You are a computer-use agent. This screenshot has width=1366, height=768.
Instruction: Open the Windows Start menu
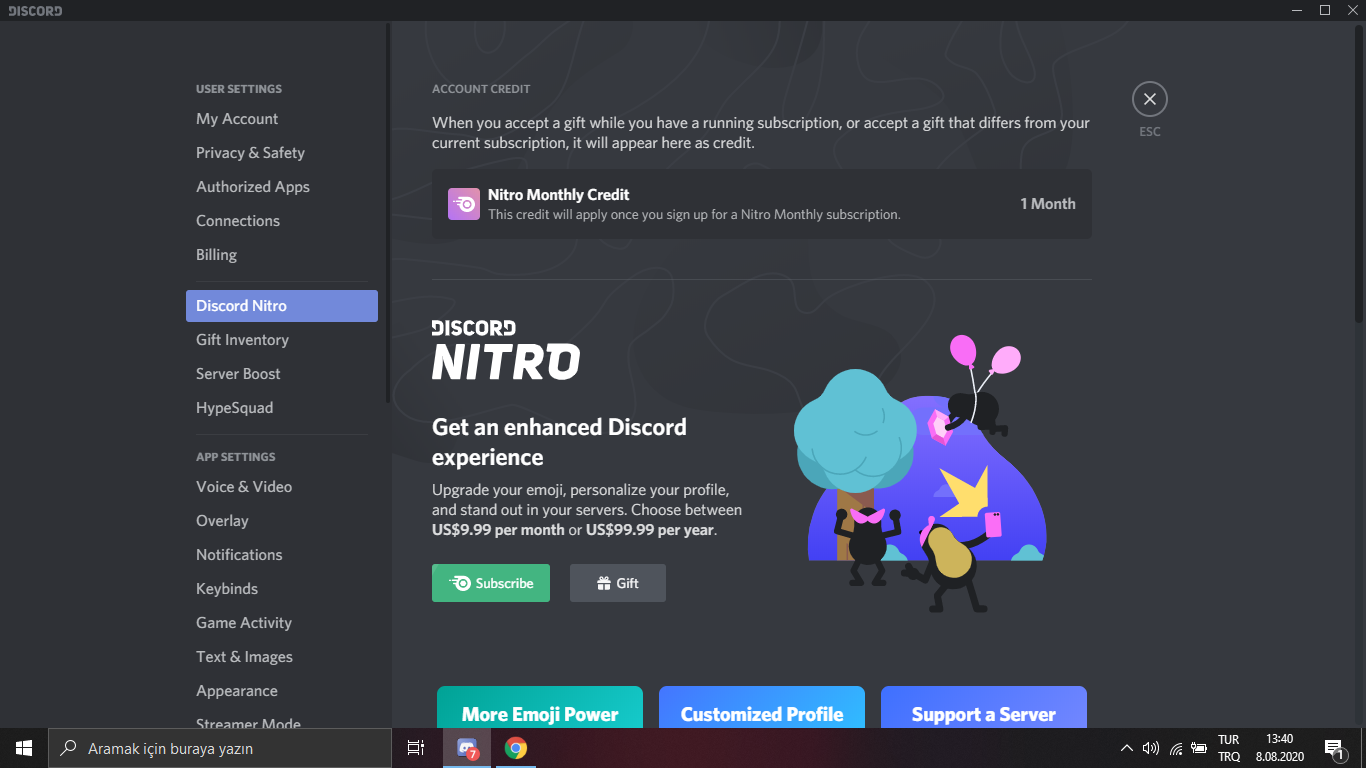24,748
